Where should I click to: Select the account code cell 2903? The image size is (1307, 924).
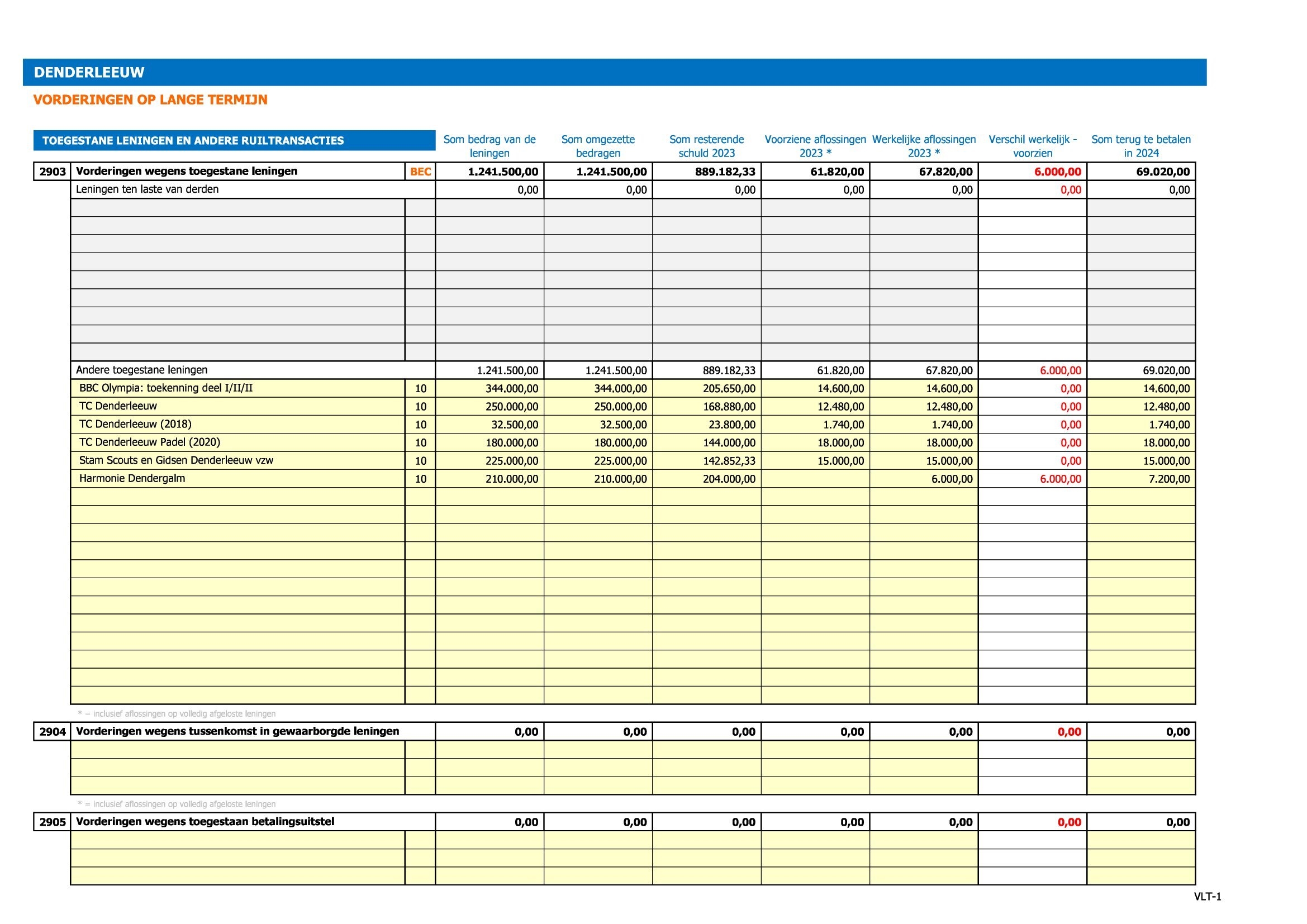point(53,172)
